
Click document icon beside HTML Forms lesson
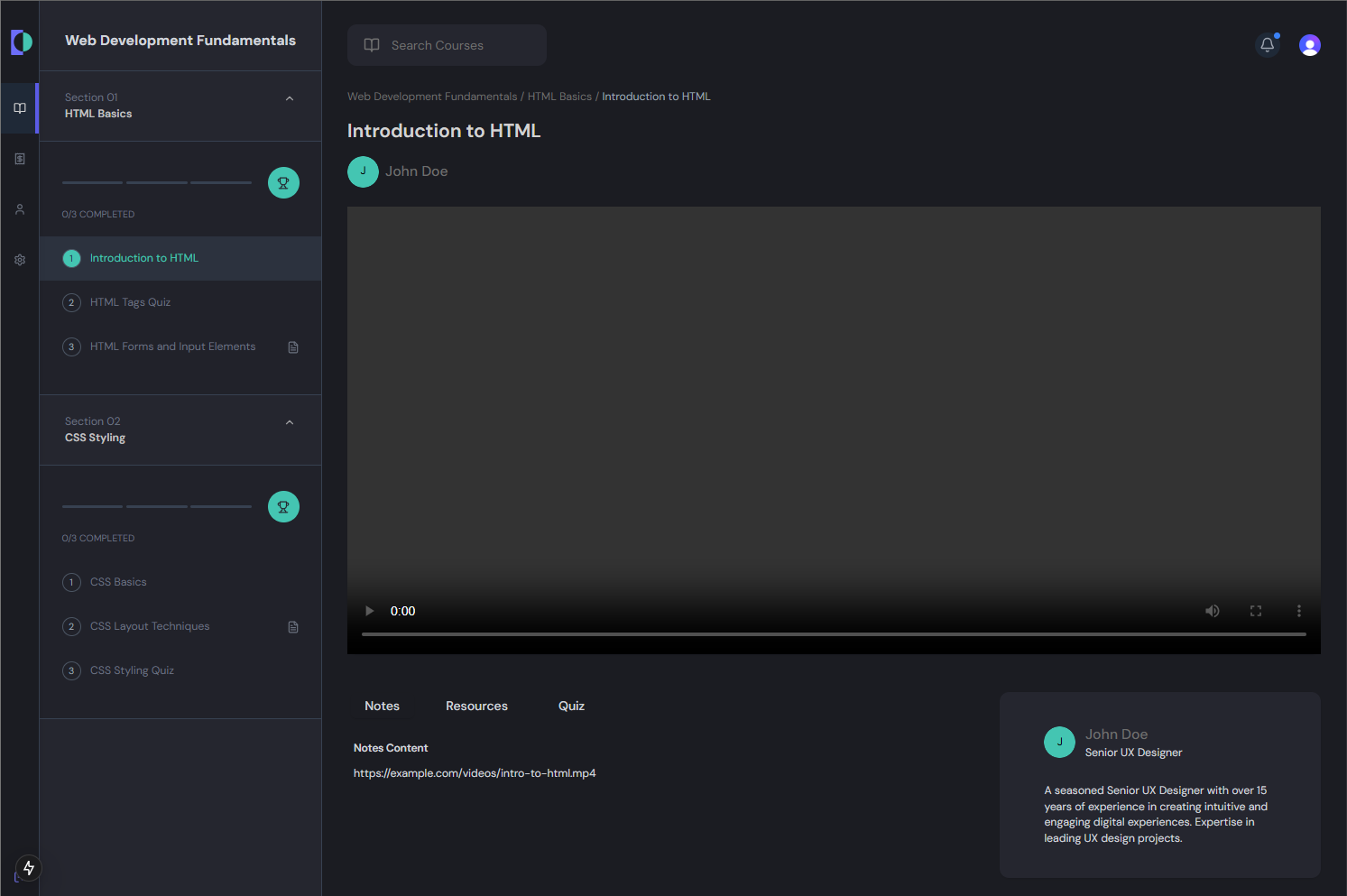tap(293, 347)
